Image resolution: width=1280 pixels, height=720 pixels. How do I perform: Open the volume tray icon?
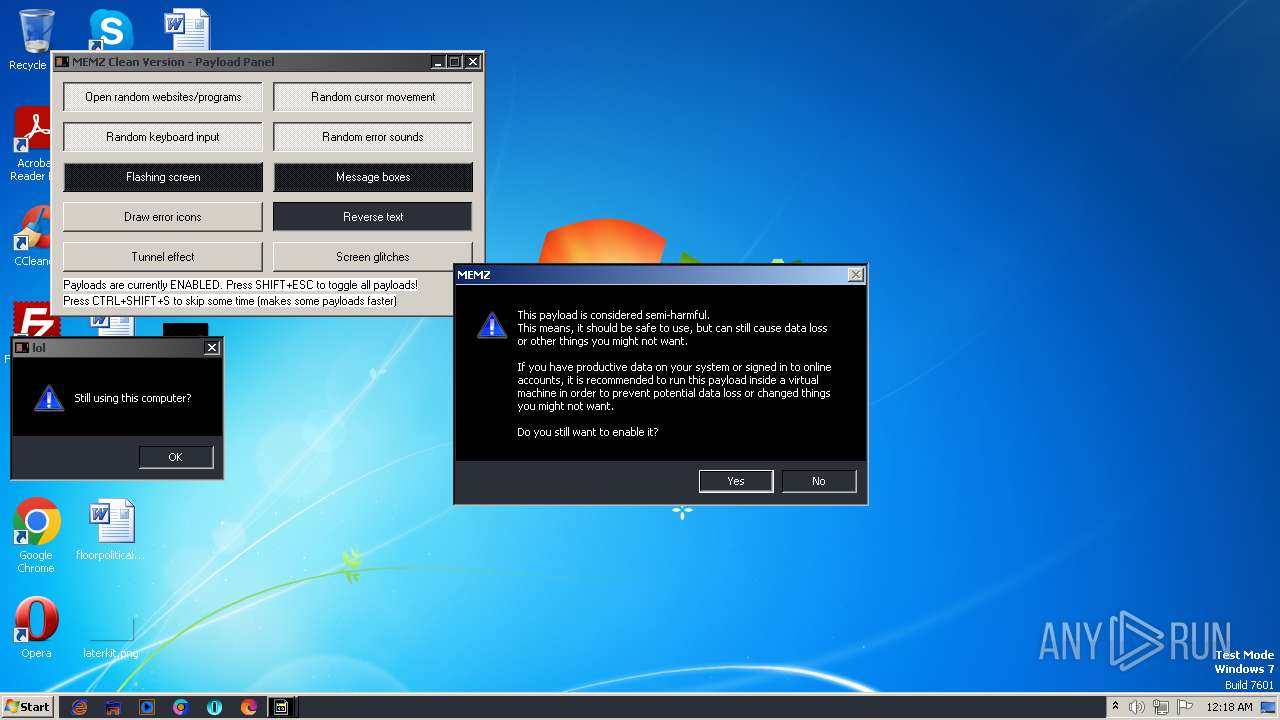(1138, 707)
